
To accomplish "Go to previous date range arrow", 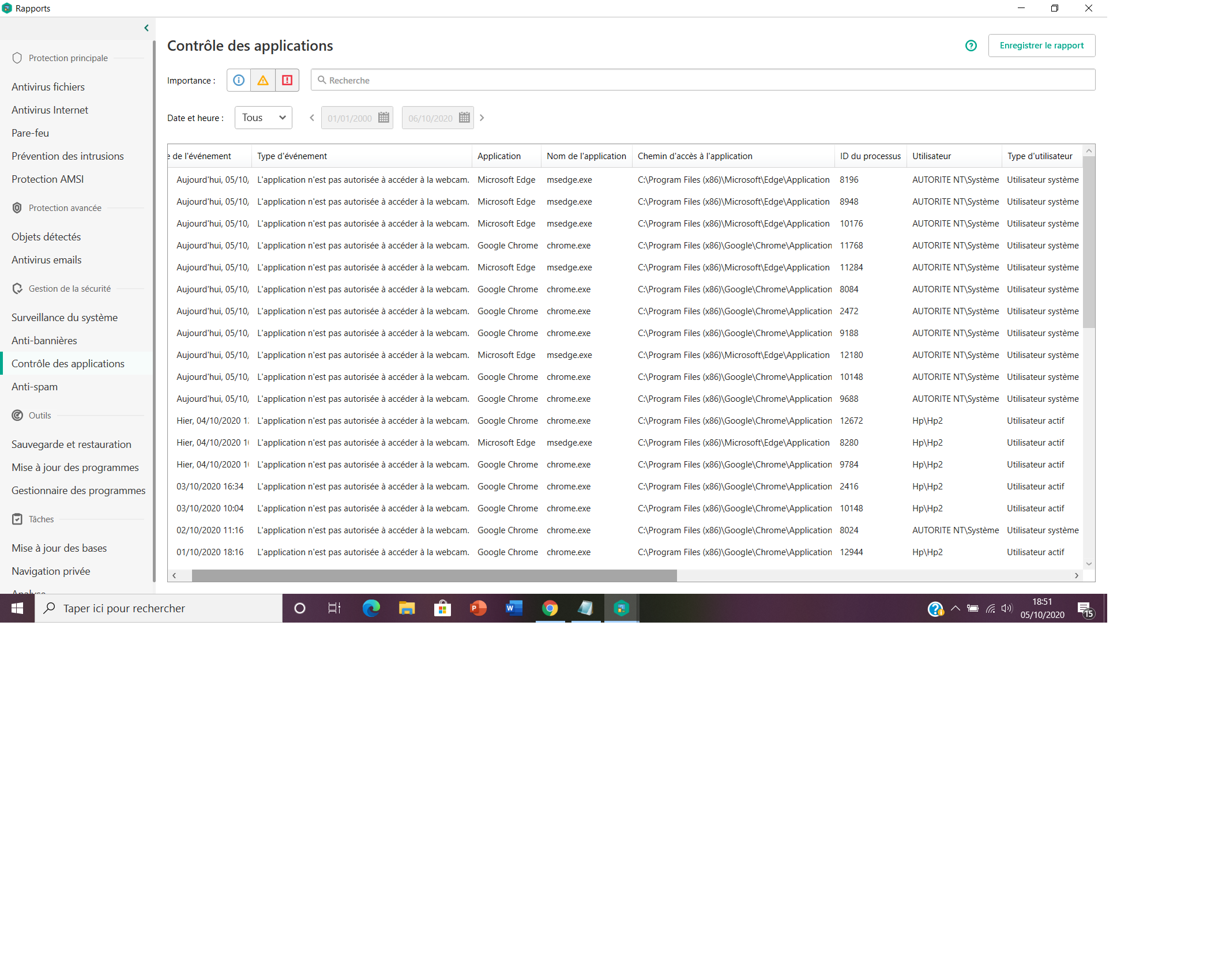I will click(312, 118).
